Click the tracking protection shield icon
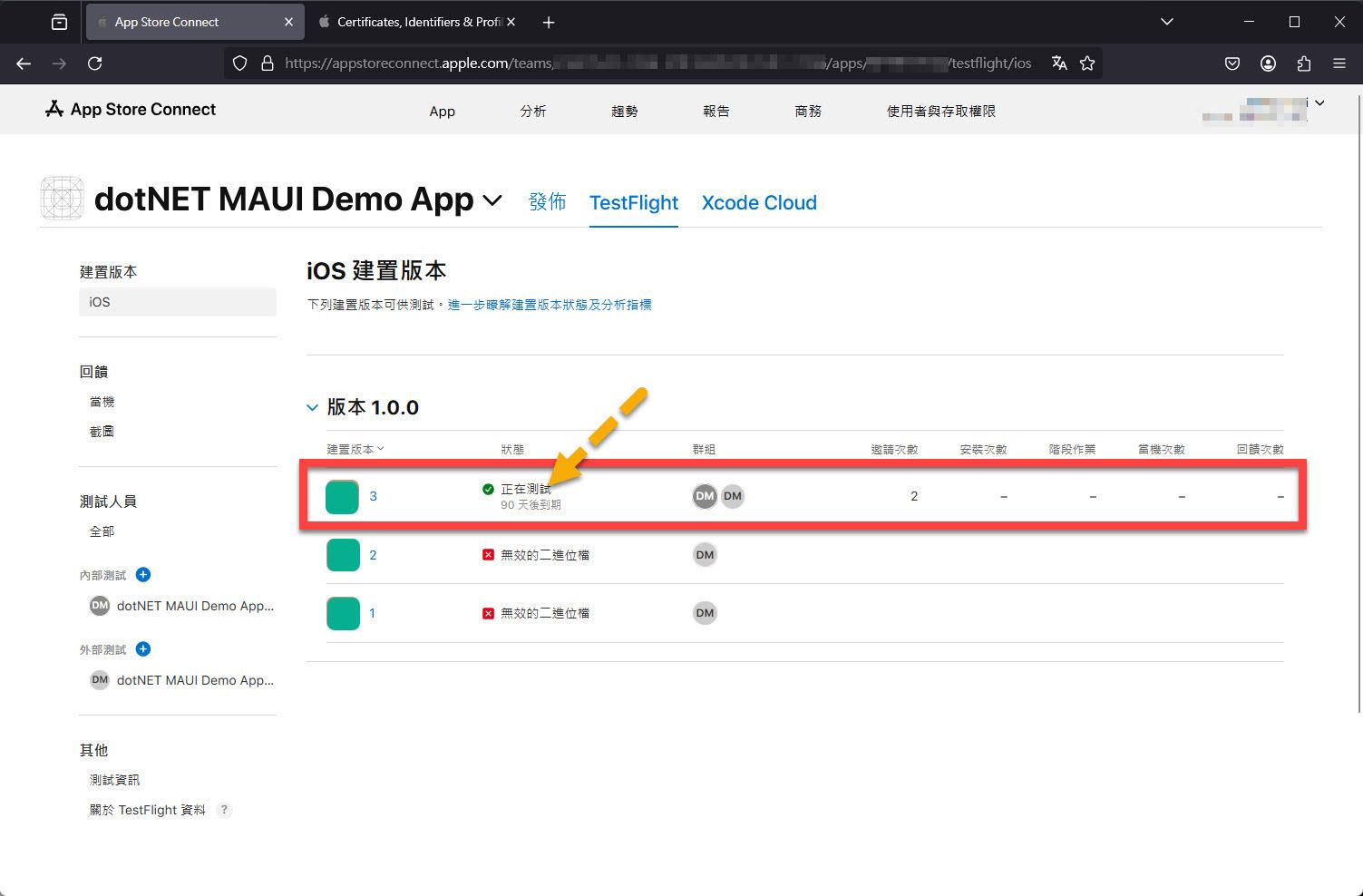Image resolution: width=1363 pixels, height=896 pixels. click(239, 63)
